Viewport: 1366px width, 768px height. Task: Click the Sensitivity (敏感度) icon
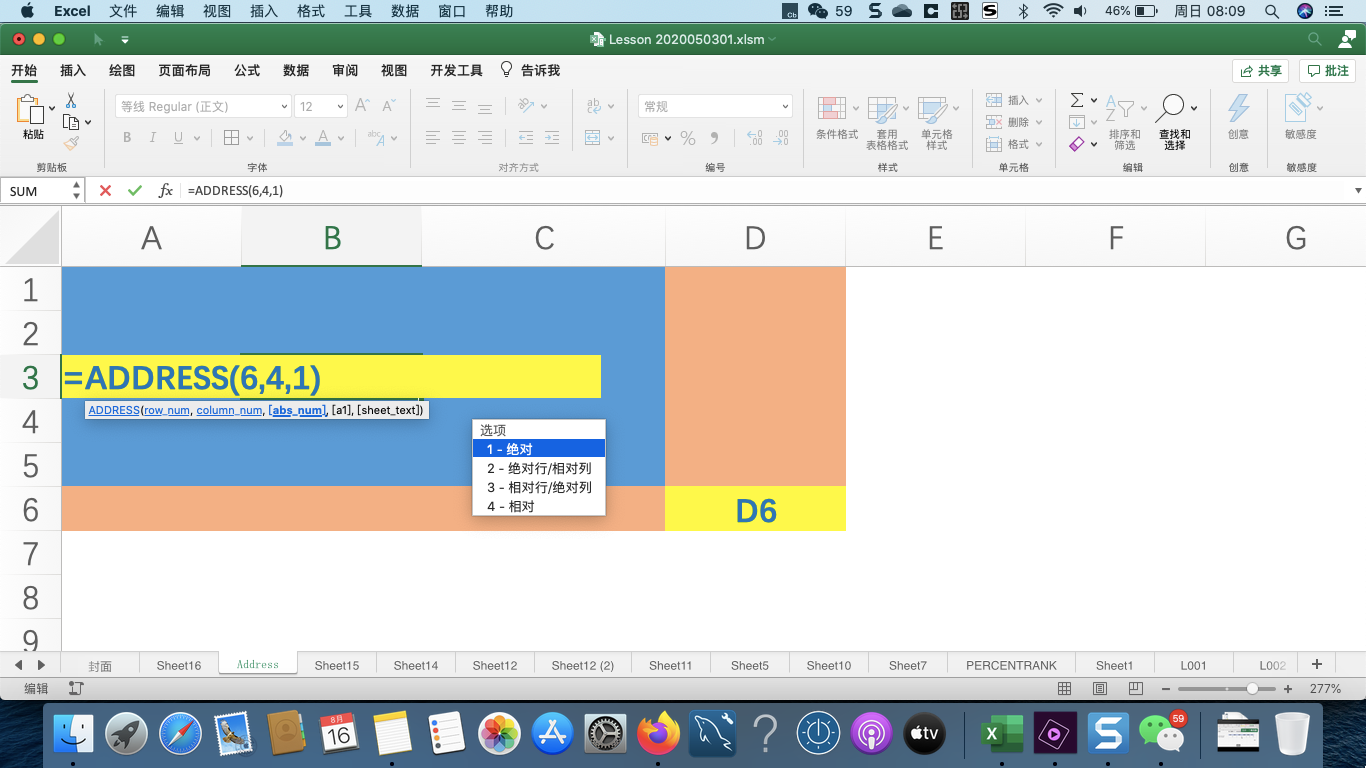[1298, 107]
